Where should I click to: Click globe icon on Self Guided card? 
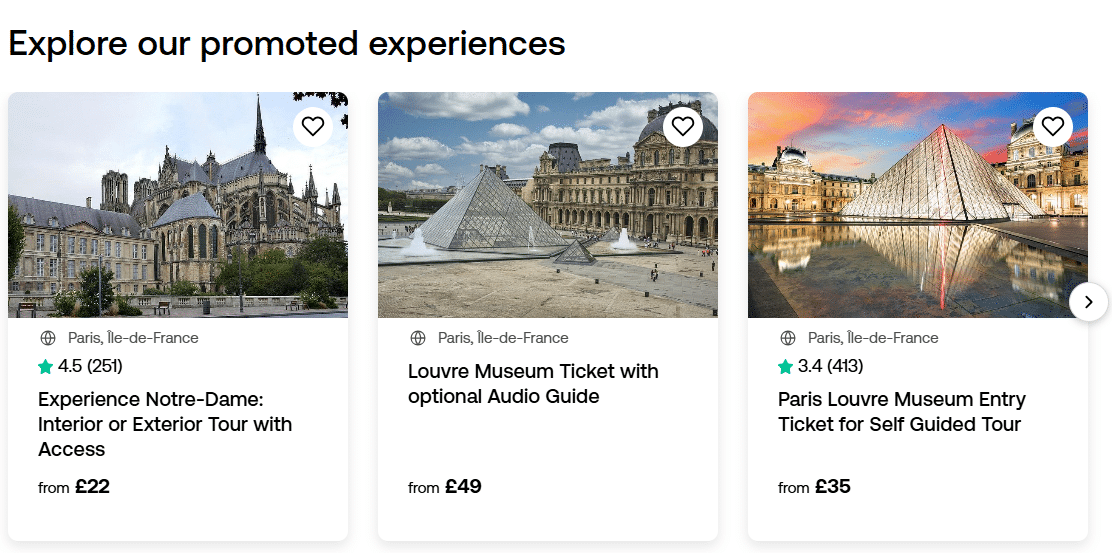(x=788, y=338)
